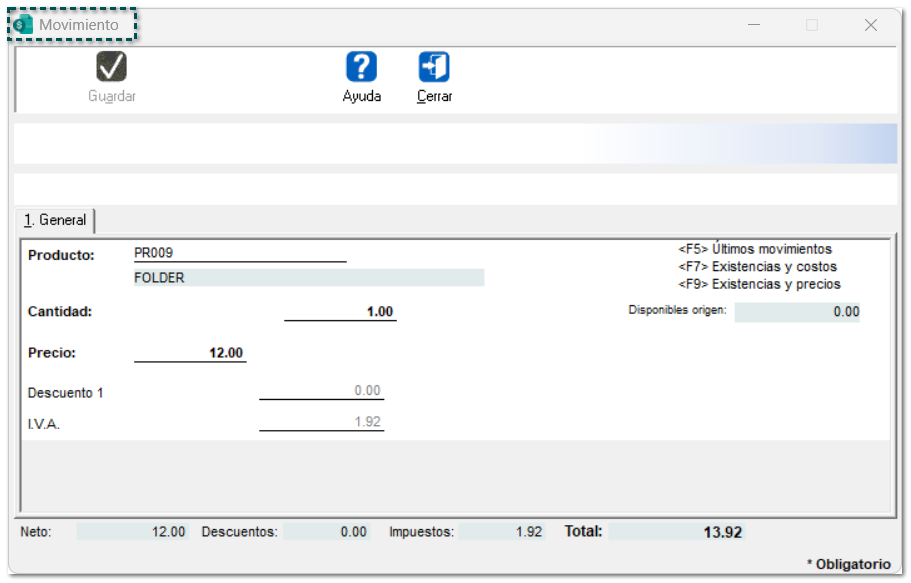Click the Descuentos summary value
Viewport: 911px width, 583px height.
[326, 532]
